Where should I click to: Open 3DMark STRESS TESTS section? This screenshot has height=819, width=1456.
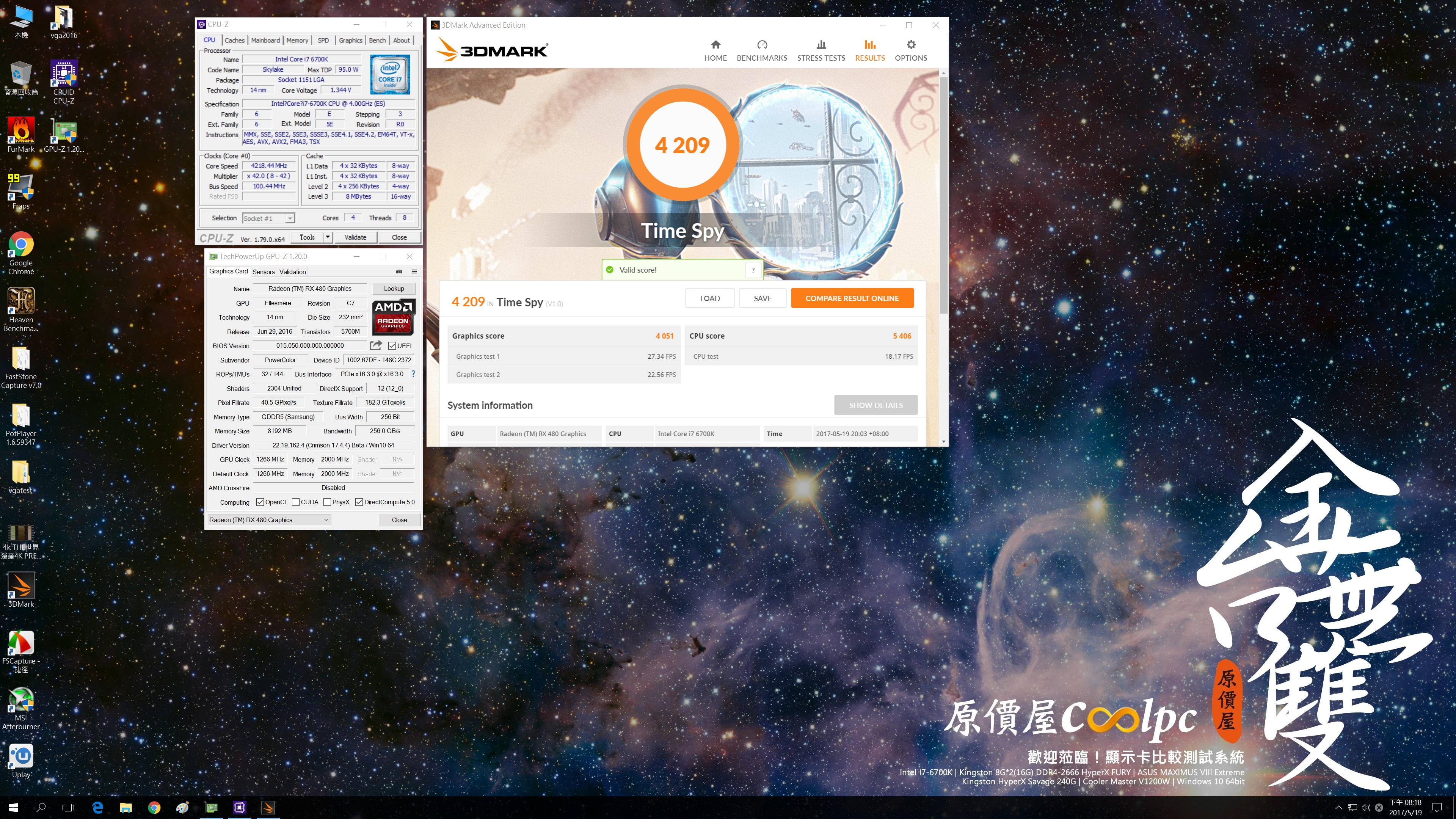(x=821, y=50)
